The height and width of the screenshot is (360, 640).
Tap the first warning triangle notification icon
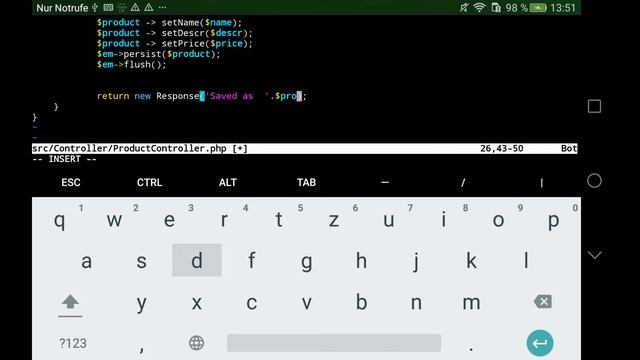[135, 7]
